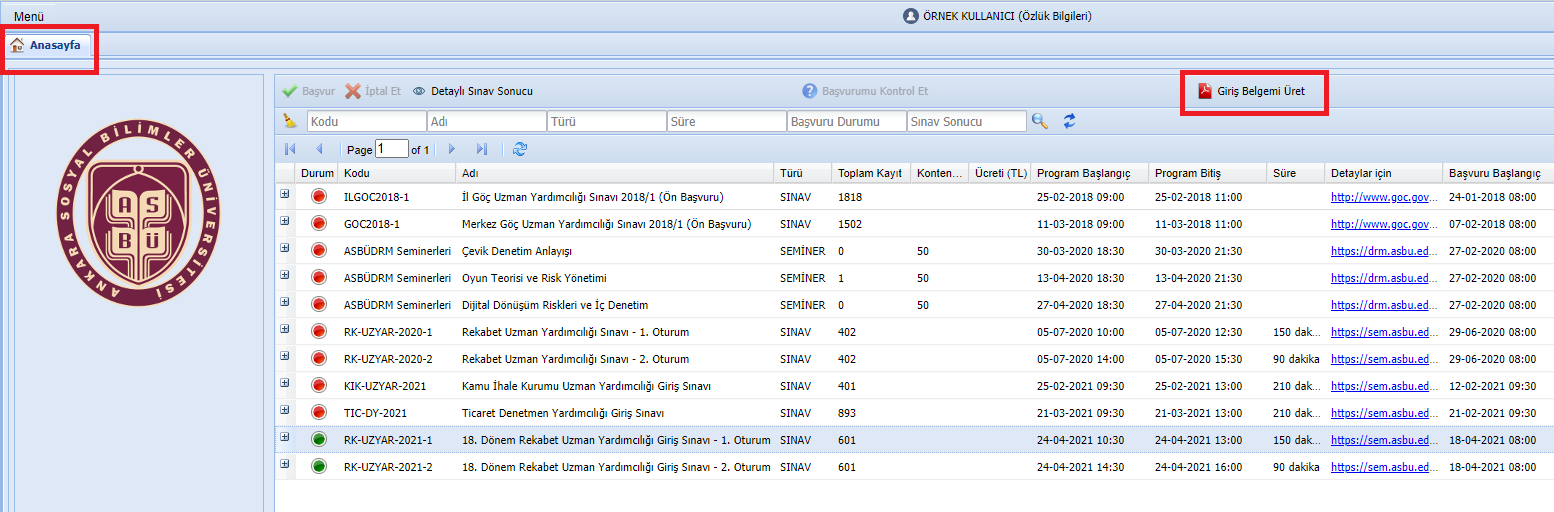Click the Başvur button
The width and height of the screenshot is (1554, 512).
[x=308, y=91]
